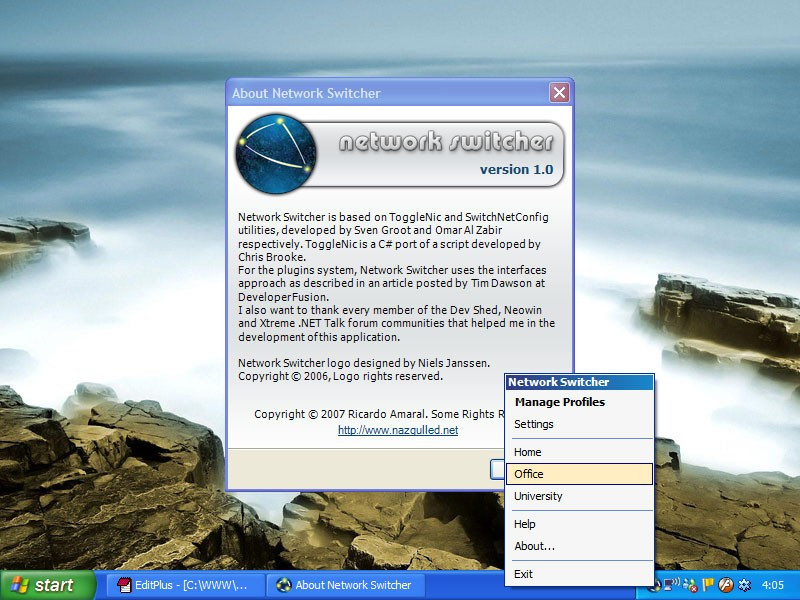Screen dimensions: 800x600
Task: Choose Settings in the tray menu
Action: pos(579,424)
